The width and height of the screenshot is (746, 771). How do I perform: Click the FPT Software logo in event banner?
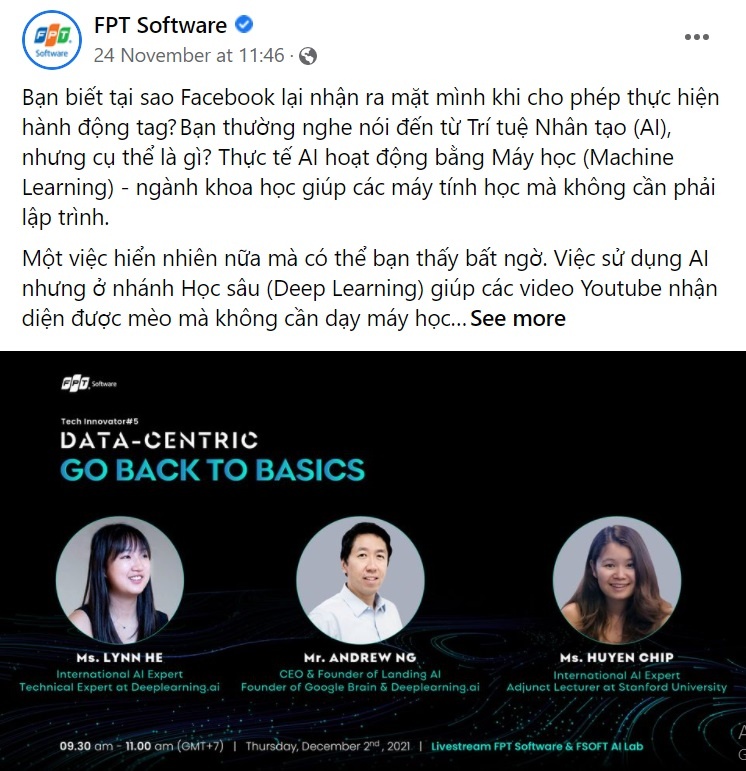89,384
